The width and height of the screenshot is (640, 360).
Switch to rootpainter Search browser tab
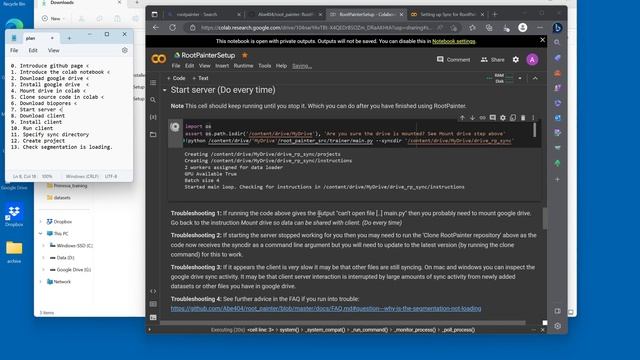pyautogui.click(x=203, y=14)
